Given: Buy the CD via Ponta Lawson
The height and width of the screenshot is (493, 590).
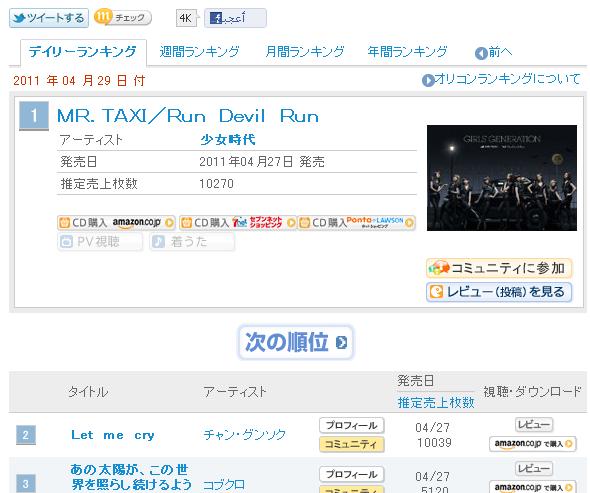Looking at the screenshot, I should pos(357,223).
